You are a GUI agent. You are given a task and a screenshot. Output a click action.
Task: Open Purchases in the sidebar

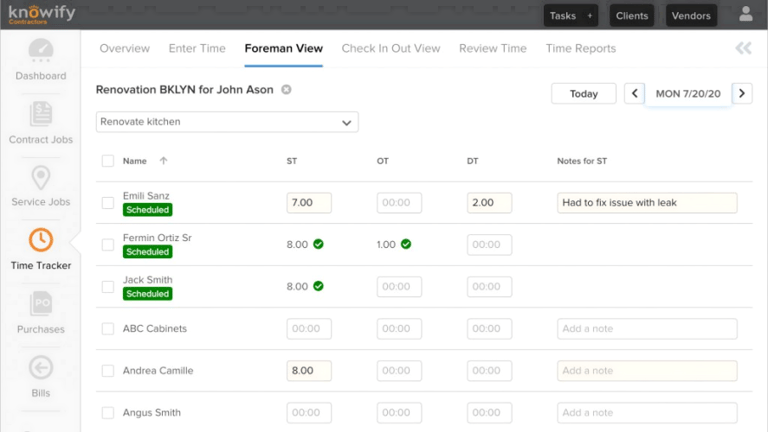[41, 312]
